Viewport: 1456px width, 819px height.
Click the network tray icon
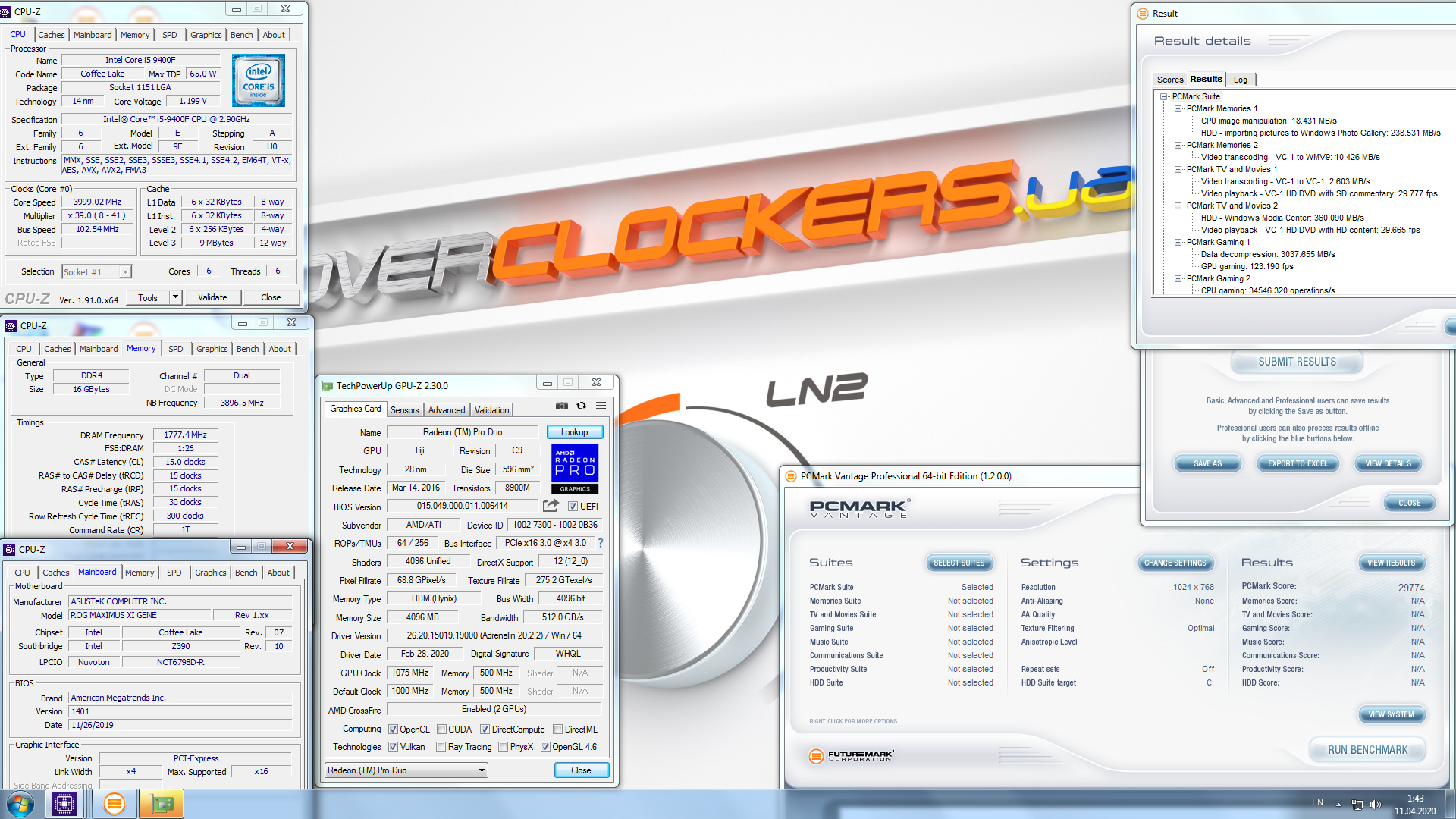pyautogui.click(x=1357, y=805)
